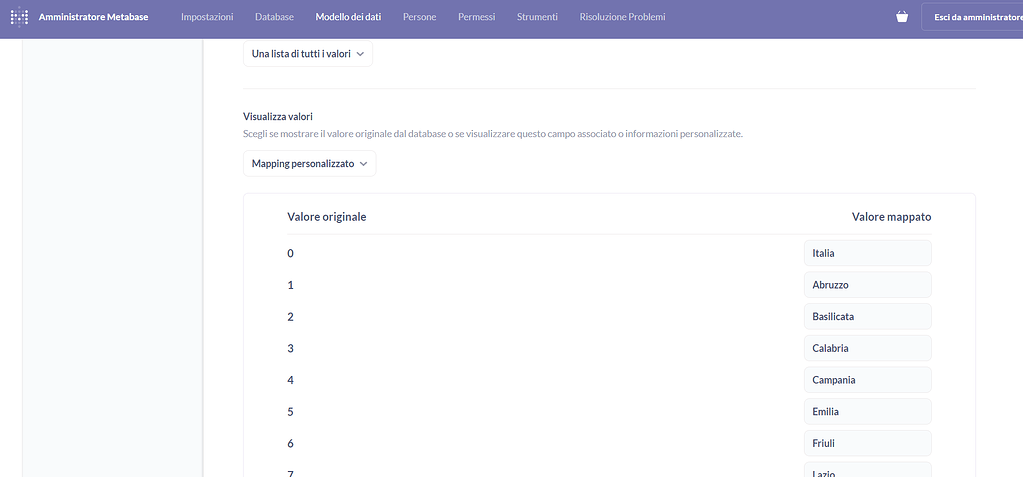Click the description text starting 'Scegli se mostrare'
This screenshot has width=1023, height=477.
point(493,134)
